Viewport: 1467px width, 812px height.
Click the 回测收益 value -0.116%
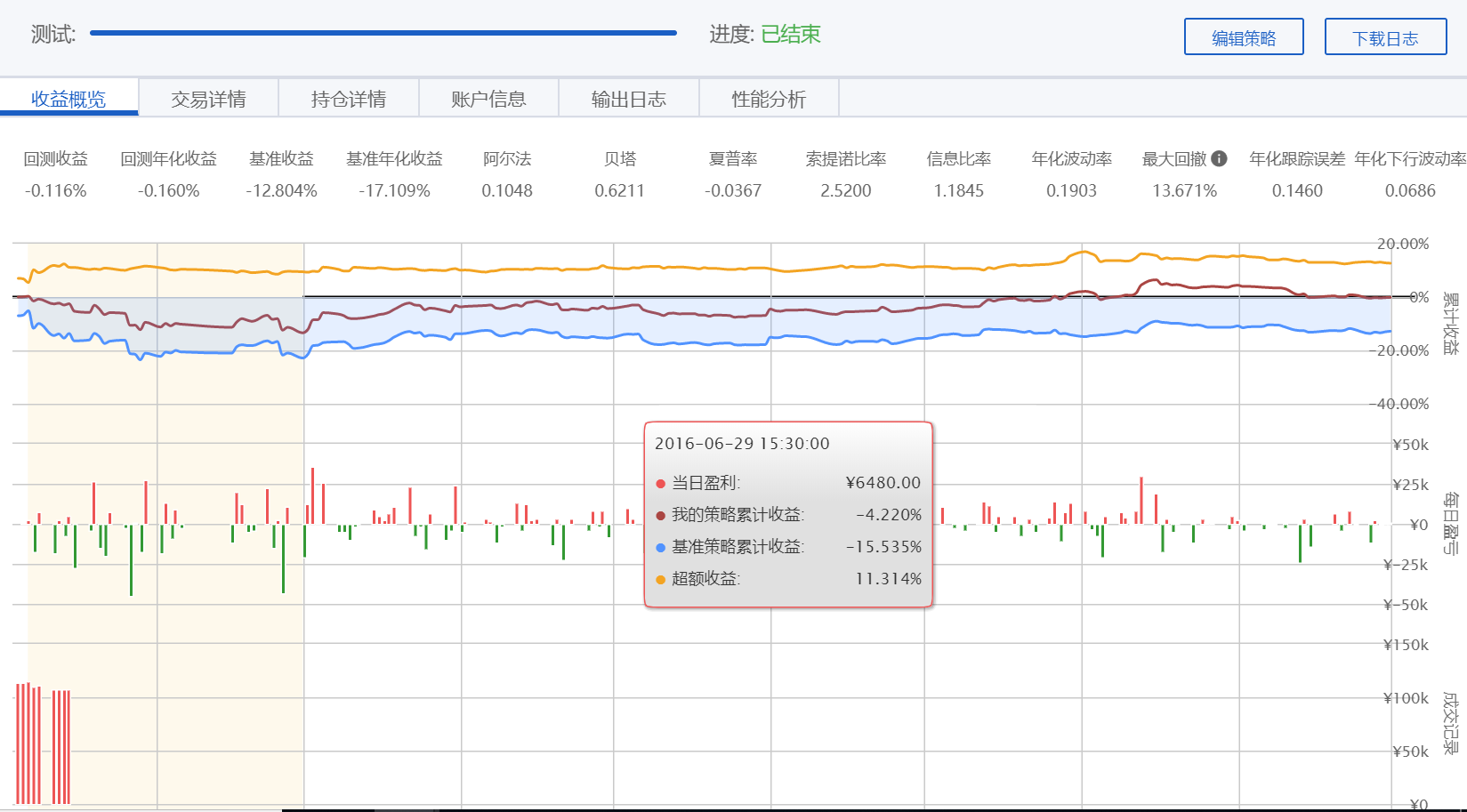pos(55,190)
